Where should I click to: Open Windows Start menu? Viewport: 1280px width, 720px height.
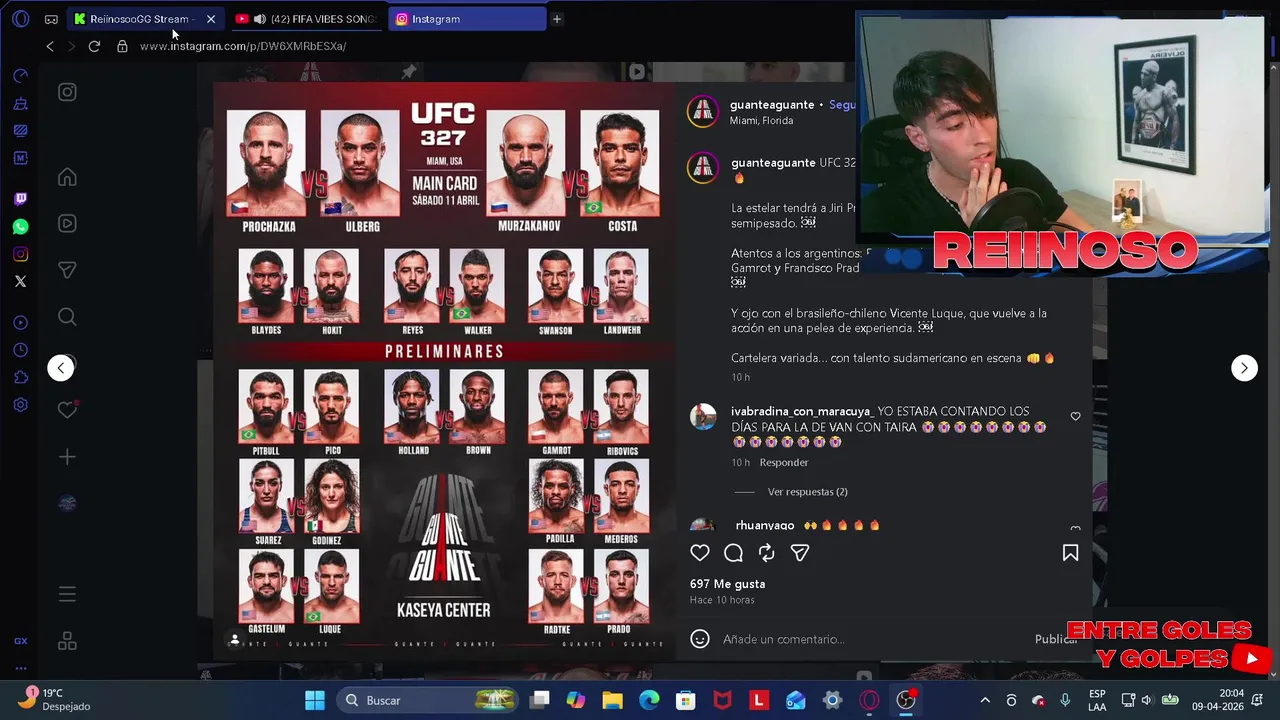[315, 700]
